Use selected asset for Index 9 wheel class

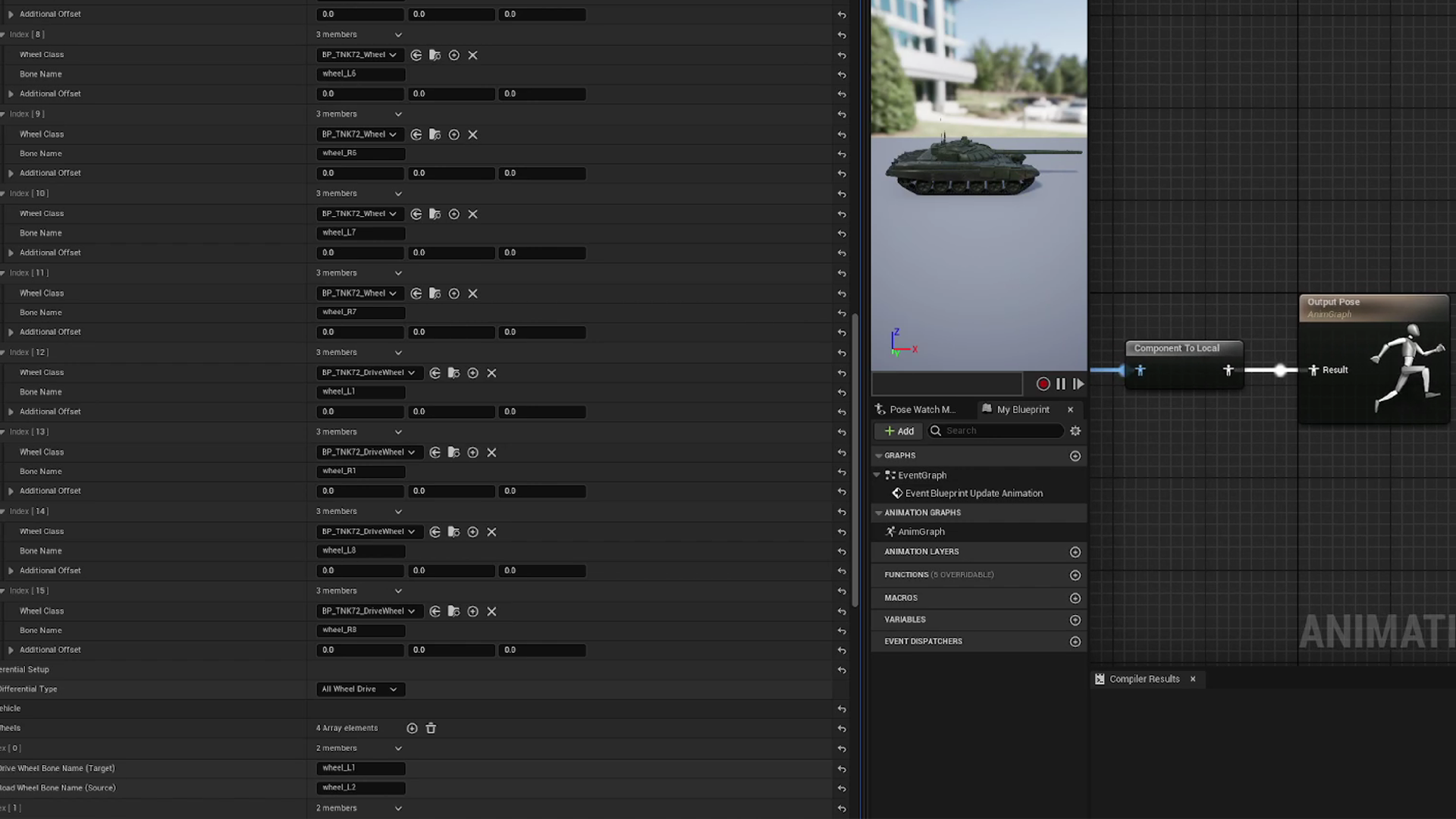click(416, 135)
